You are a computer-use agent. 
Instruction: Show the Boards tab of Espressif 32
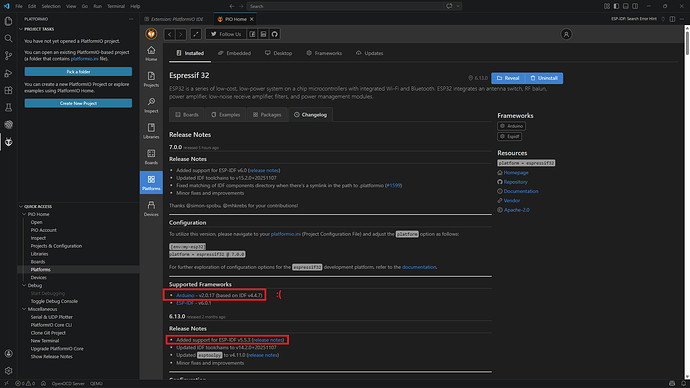[187, 115]
